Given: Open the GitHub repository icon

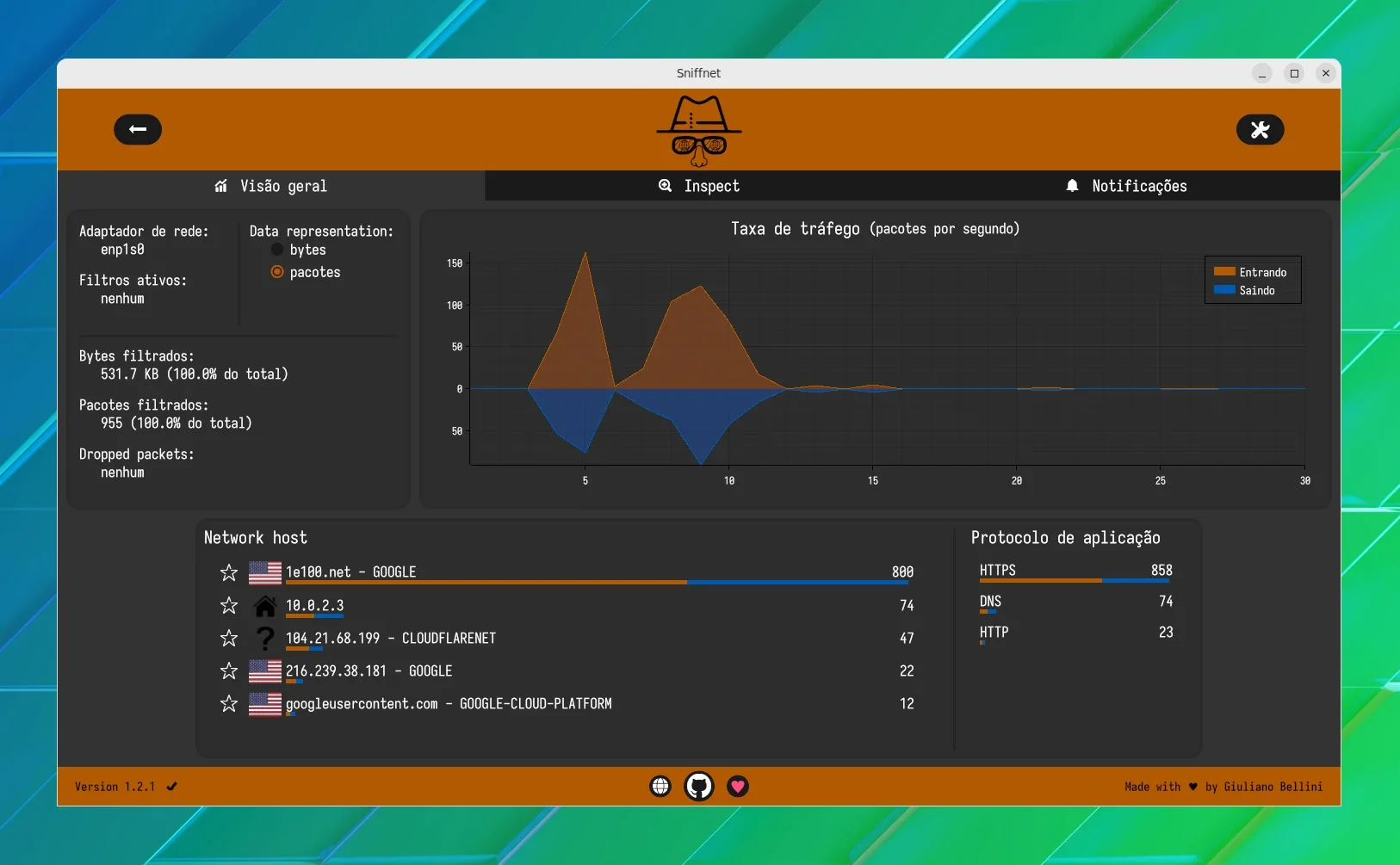Looking at the screenshot, I should click(699, 786).
